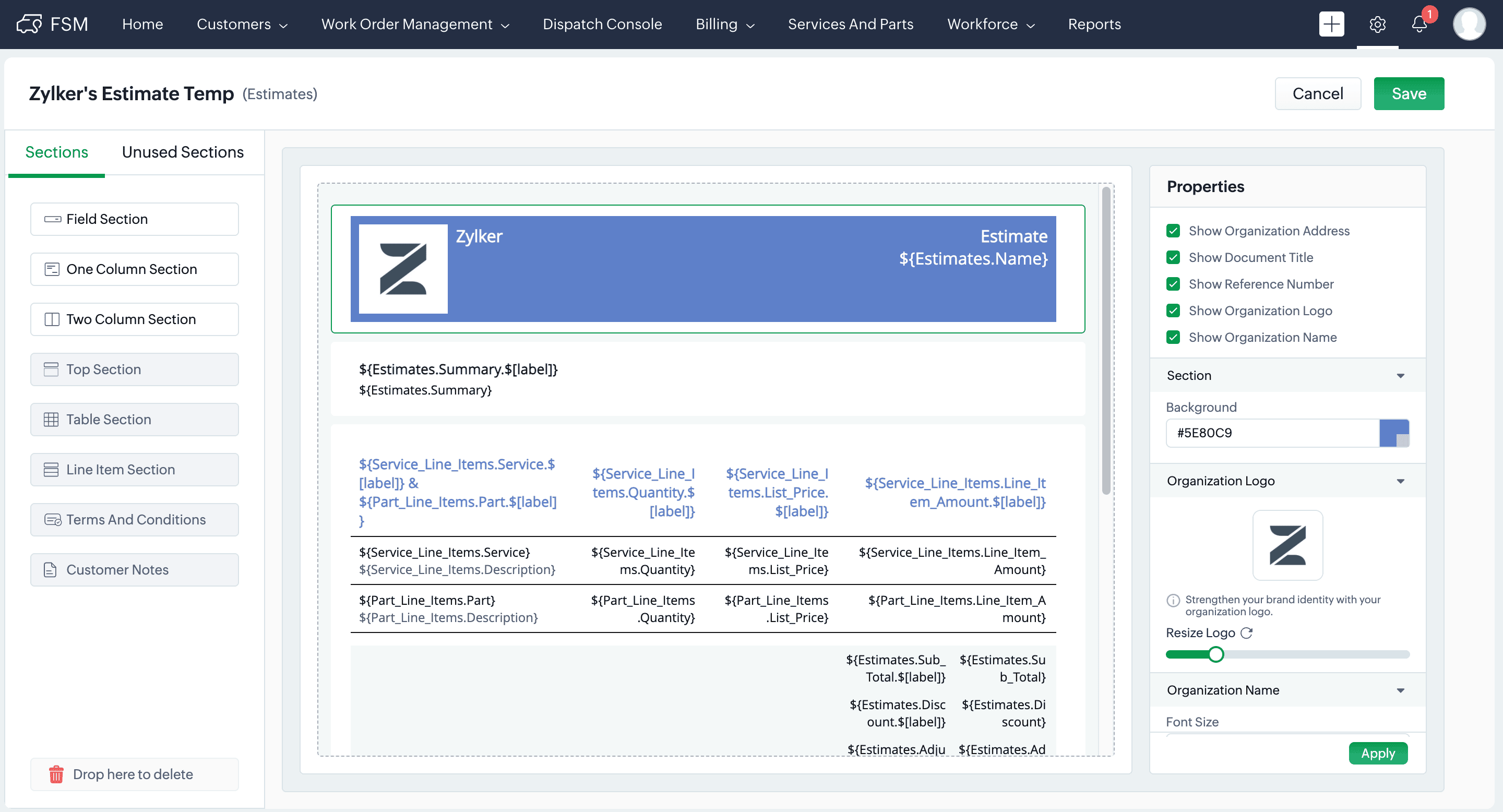The width and height of the screenshot is (1503, 812).
Task: Switch to Unused Sections tab
Action: point(183,152)
